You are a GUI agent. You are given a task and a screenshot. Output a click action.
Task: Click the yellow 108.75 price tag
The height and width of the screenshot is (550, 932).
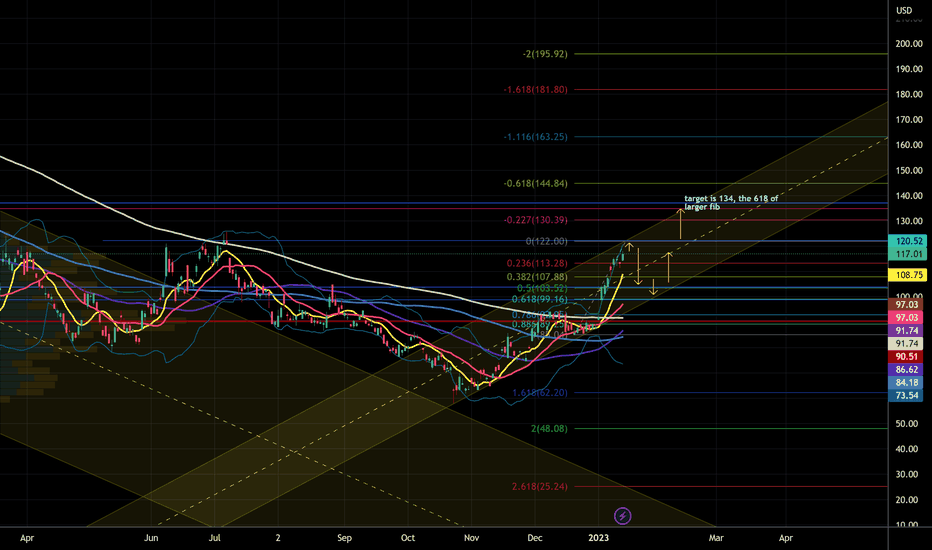click(908, 275)
